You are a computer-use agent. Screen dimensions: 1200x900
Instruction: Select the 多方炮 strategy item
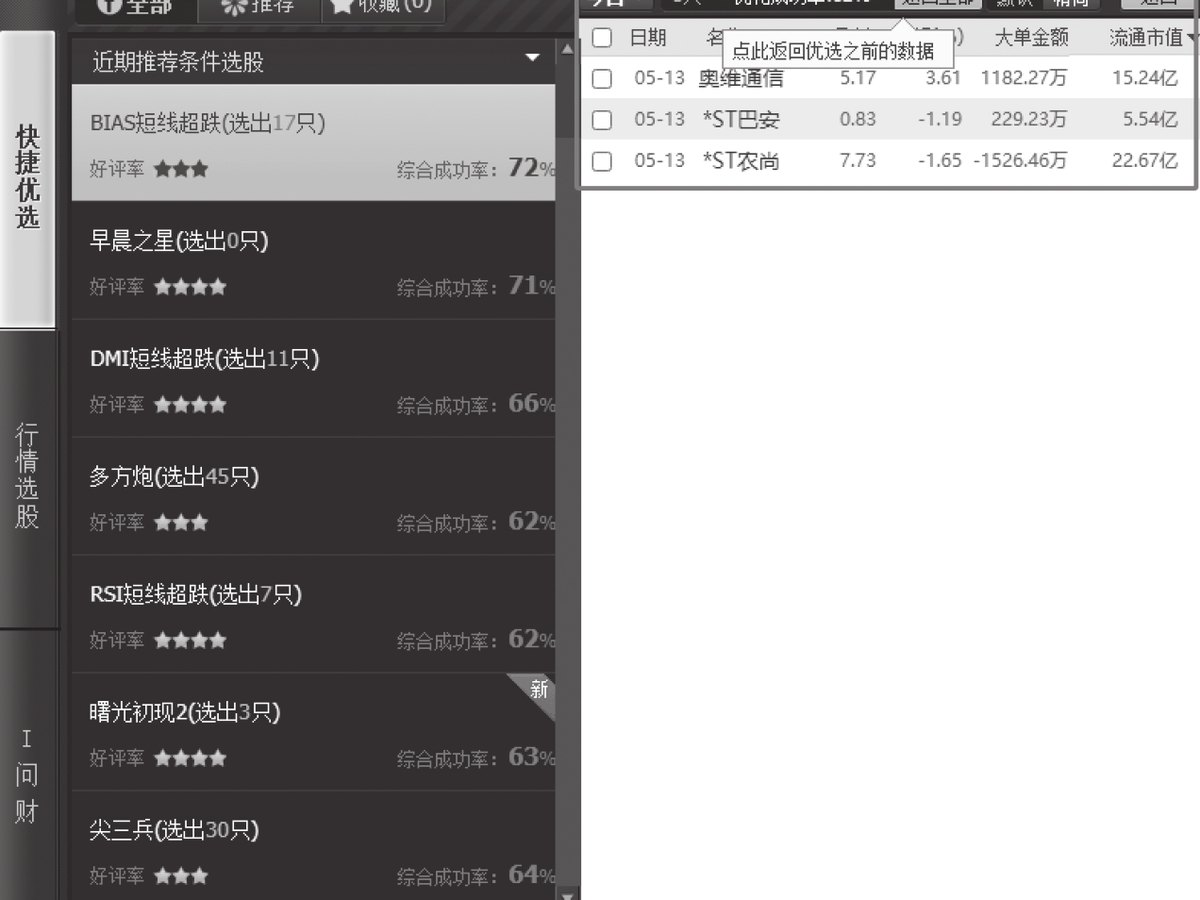[313, 497]
